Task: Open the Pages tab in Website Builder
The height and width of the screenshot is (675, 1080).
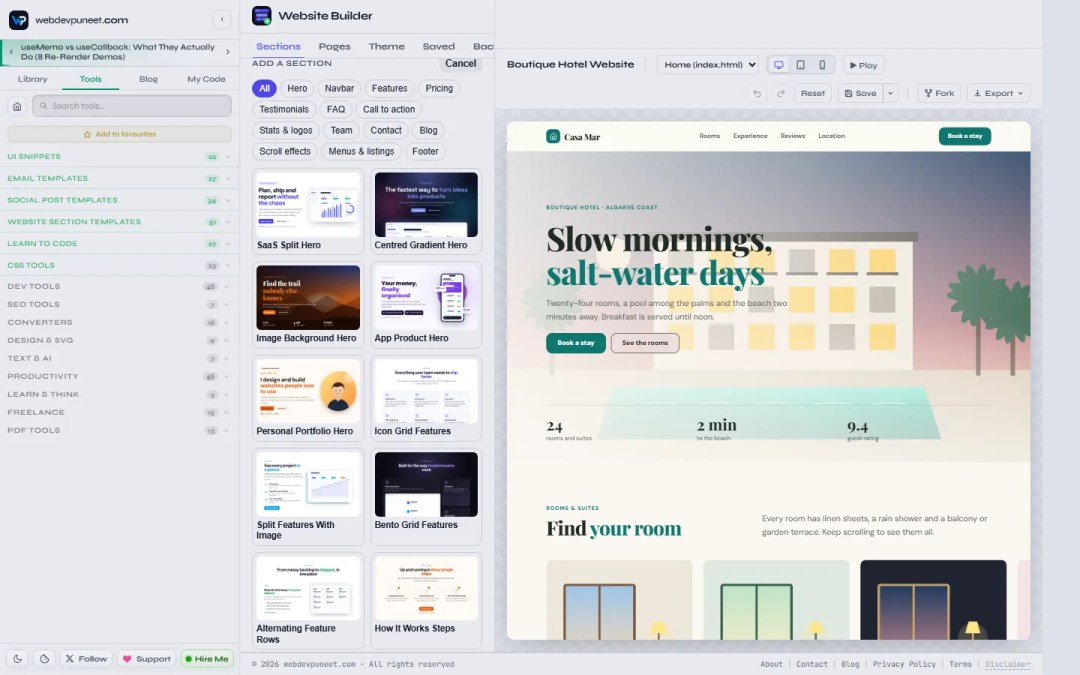Action: click(x=334, y=47)
